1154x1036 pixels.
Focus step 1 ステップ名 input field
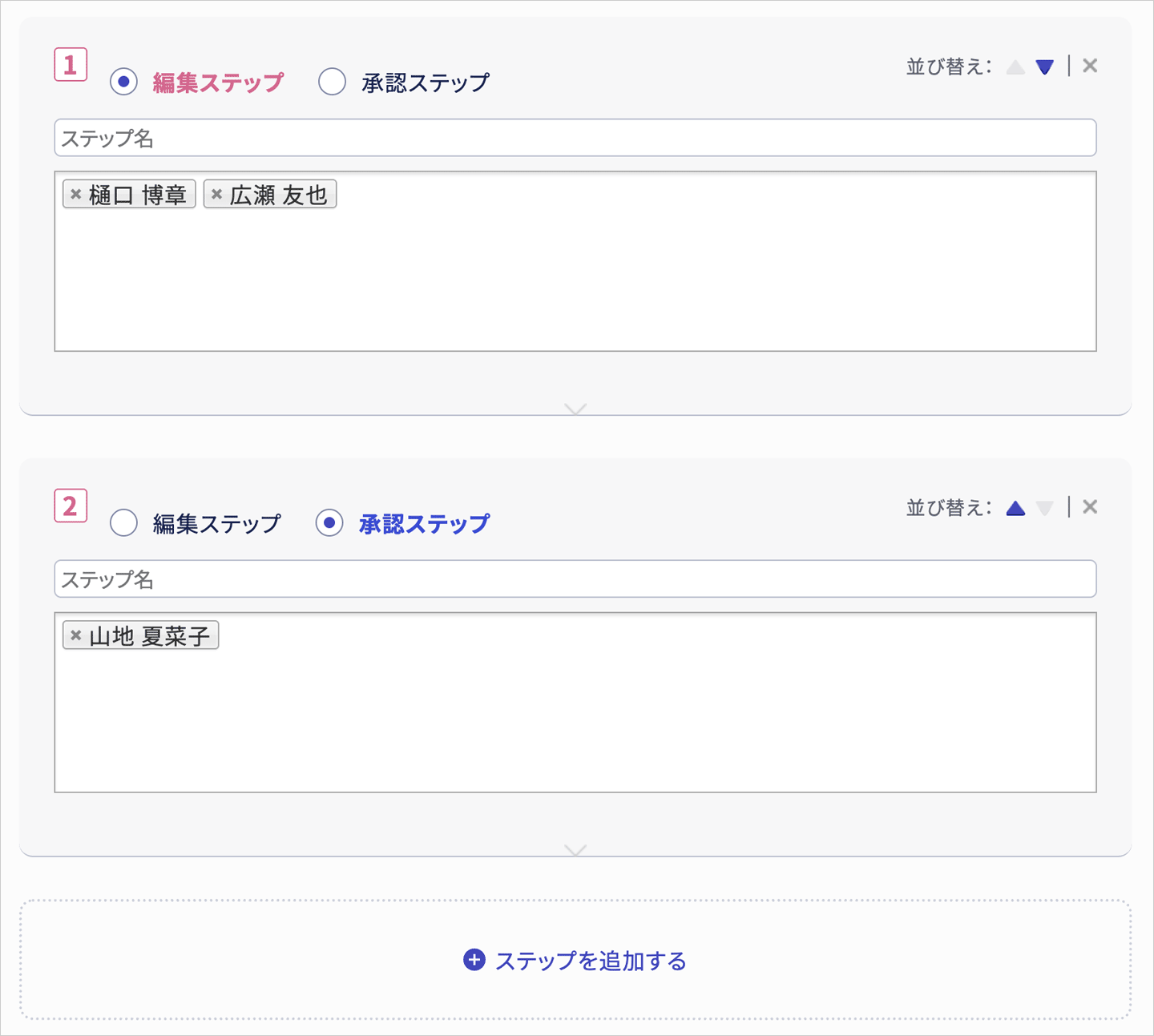(x=575, y=138)
